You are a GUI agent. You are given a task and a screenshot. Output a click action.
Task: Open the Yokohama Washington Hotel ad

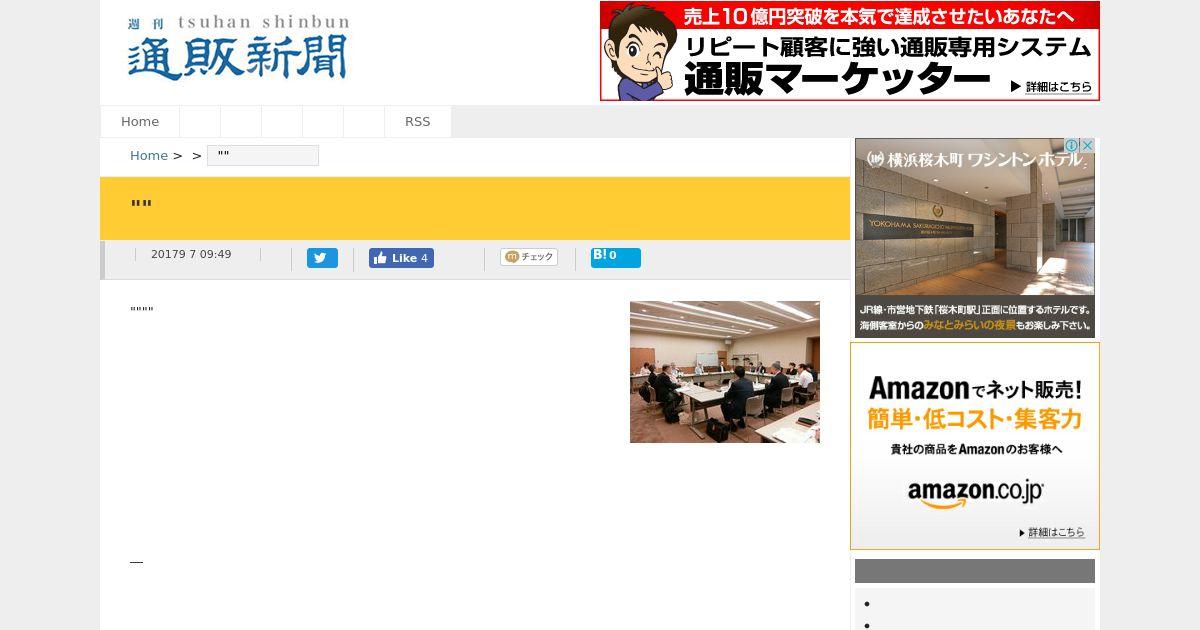pyautogui.click(x=975, y=238)
